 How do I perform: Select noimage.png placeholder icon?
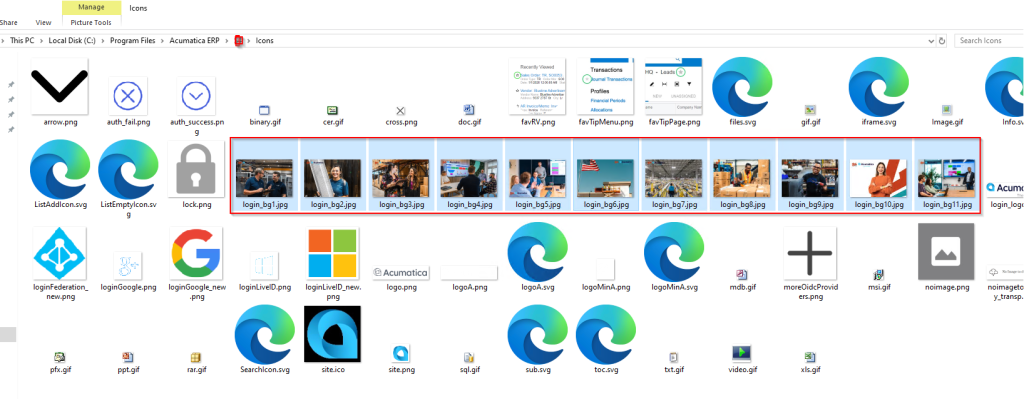tap(946, 252)
